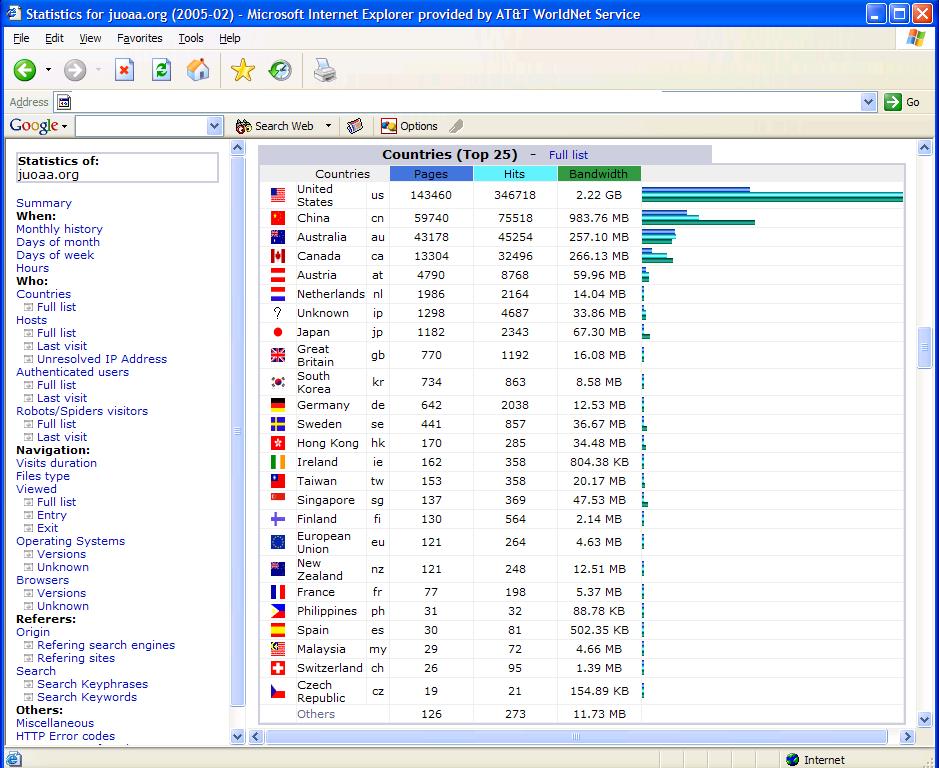Screen dimensions: 939x768
Task: Click the Hits column color header
Action: pos(514,174)
